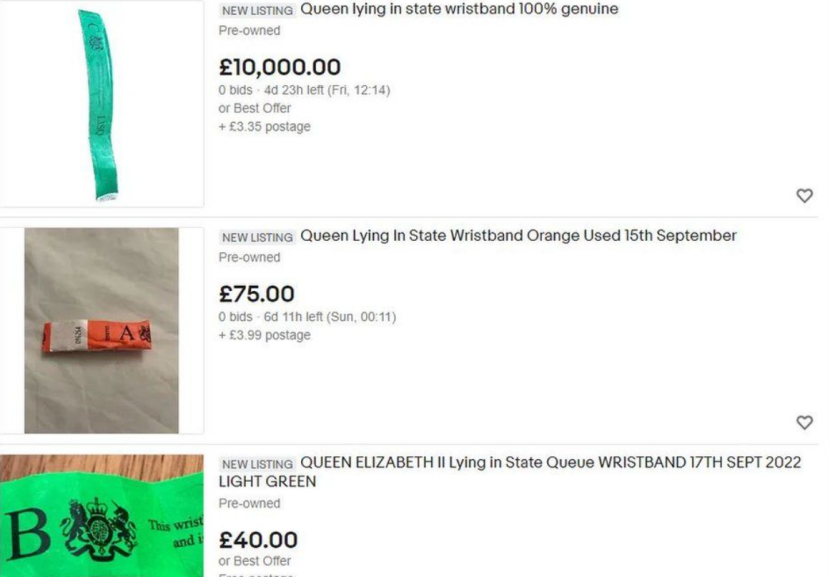This screenshot has width=831, height=577.
Task: Click the £75.00 price
Action: 257,294
